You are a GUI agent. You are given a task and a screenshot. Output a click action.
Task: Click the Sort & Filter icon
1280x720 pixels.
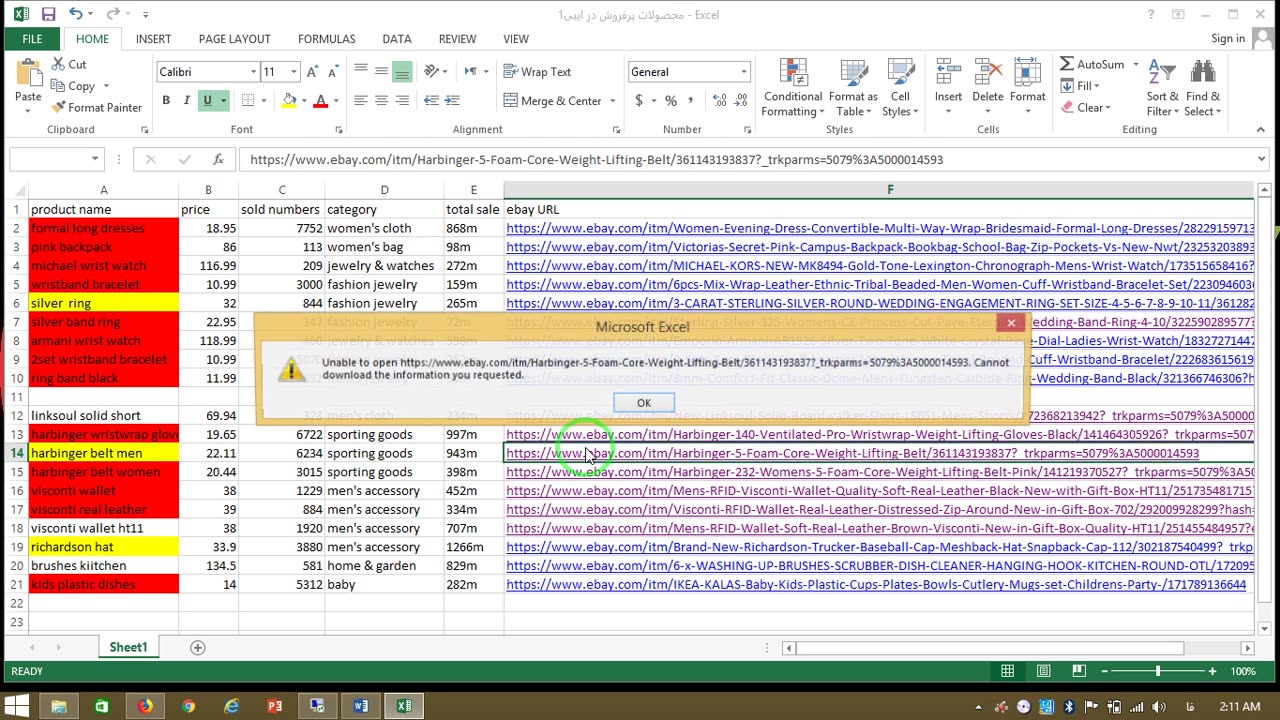tap(1162, 88)
